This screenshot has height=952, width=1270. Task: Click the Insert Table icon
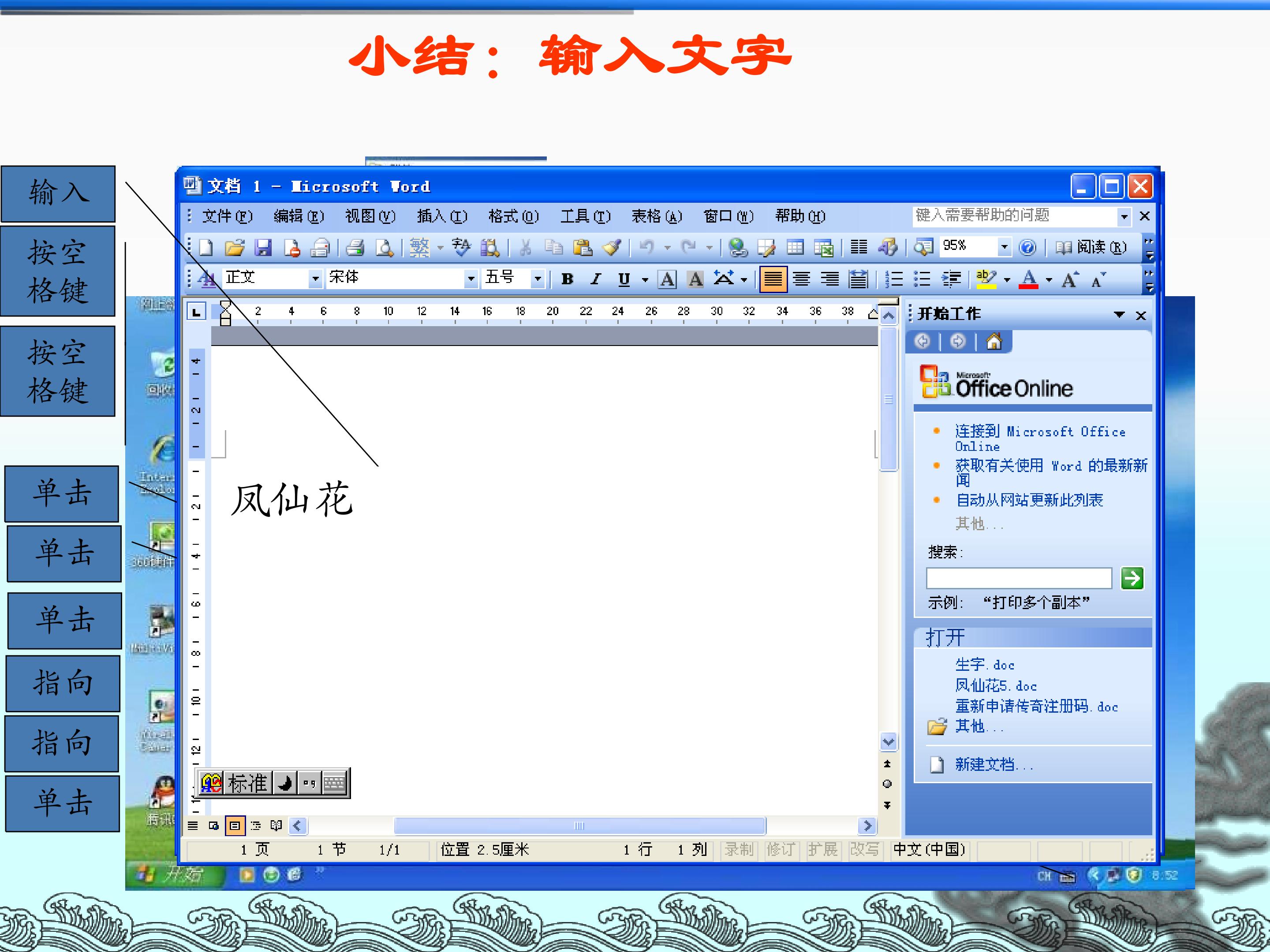(795, 247)
